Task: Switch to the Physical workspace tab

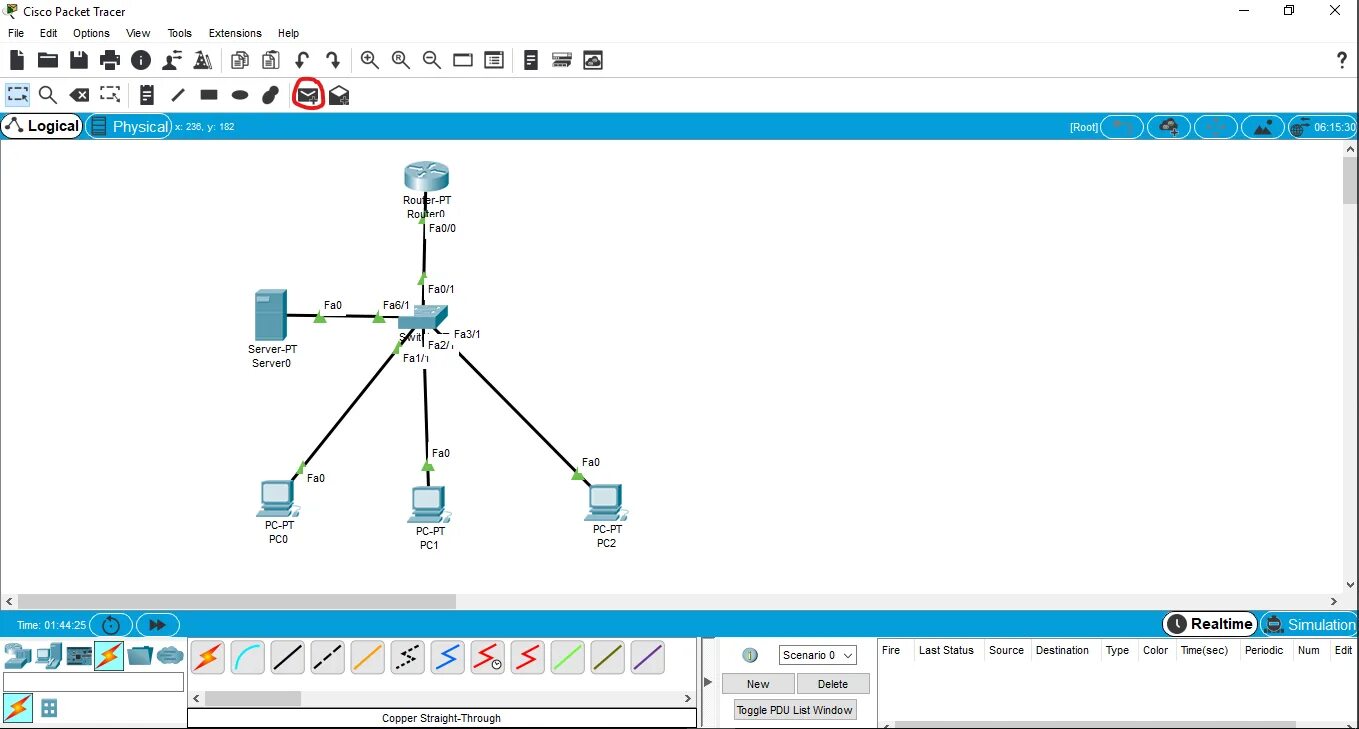Action: (x=129, y=126)
